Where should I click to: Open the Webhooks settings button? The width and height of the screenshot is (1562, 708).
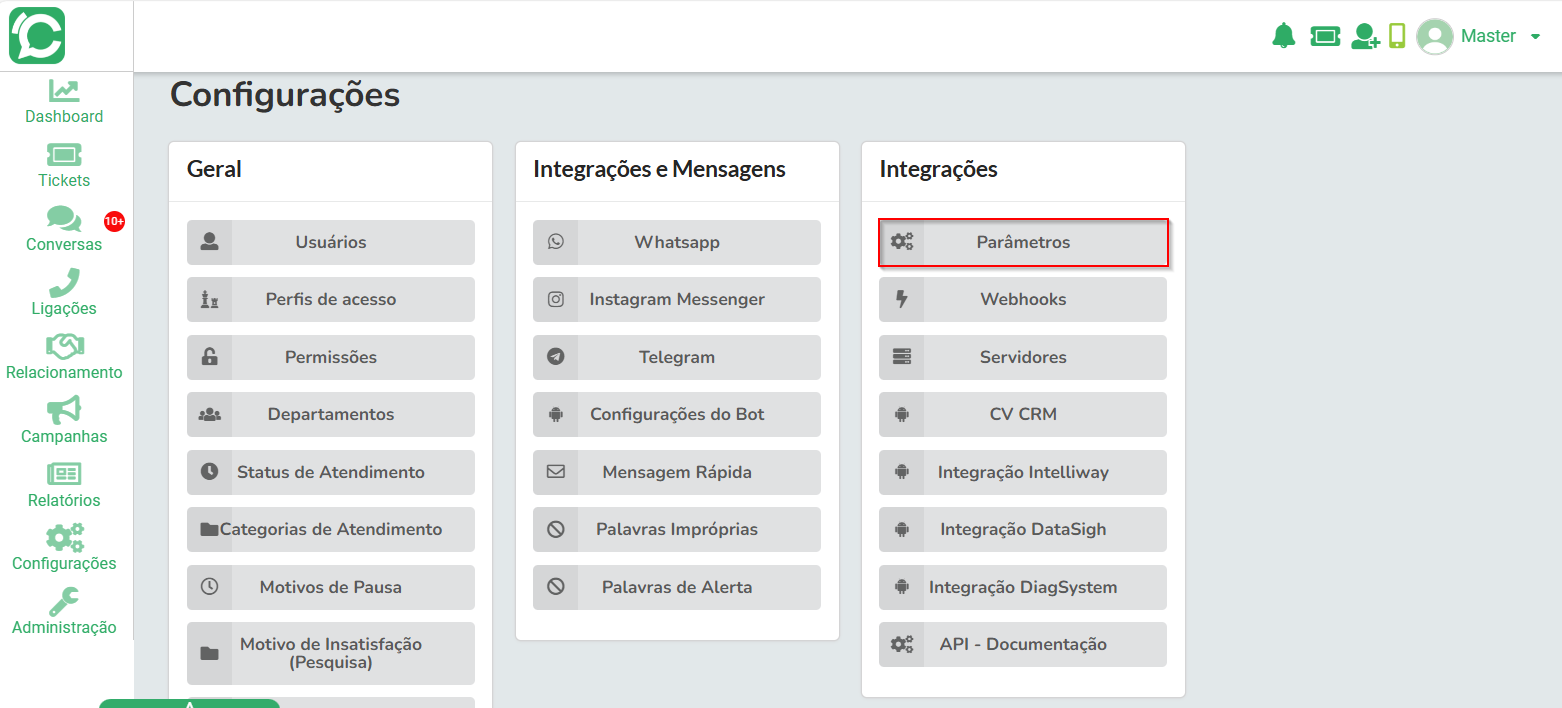[x=1023, y=299]
